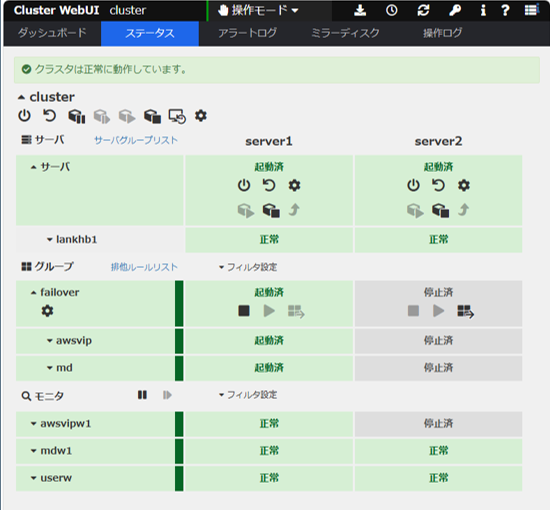Click cluster reboot icon under cluster heading
This screenshot has height=510, width=550.
tap(49, 116)
